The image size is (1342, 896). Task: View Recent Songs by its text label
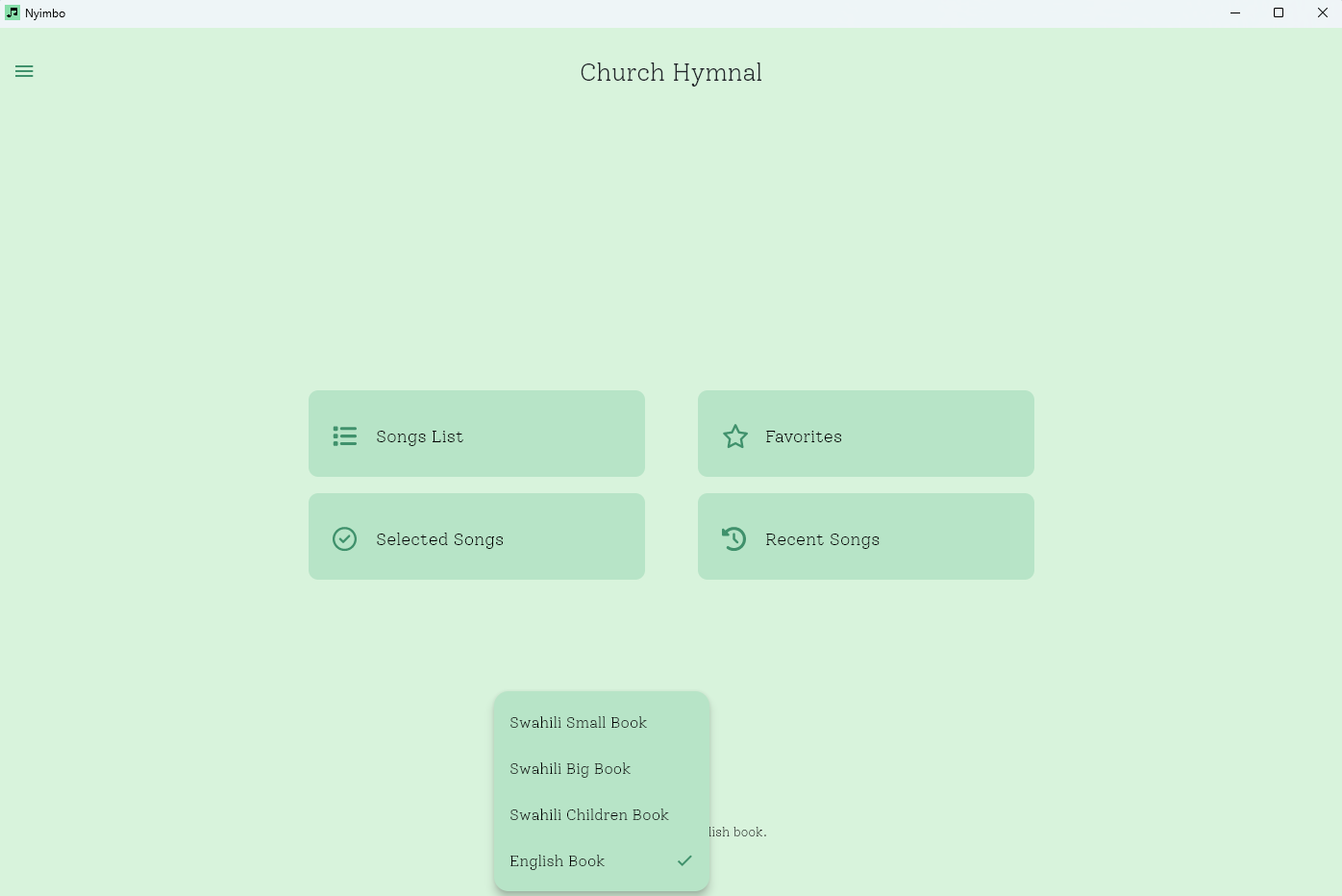coord(822,539)
